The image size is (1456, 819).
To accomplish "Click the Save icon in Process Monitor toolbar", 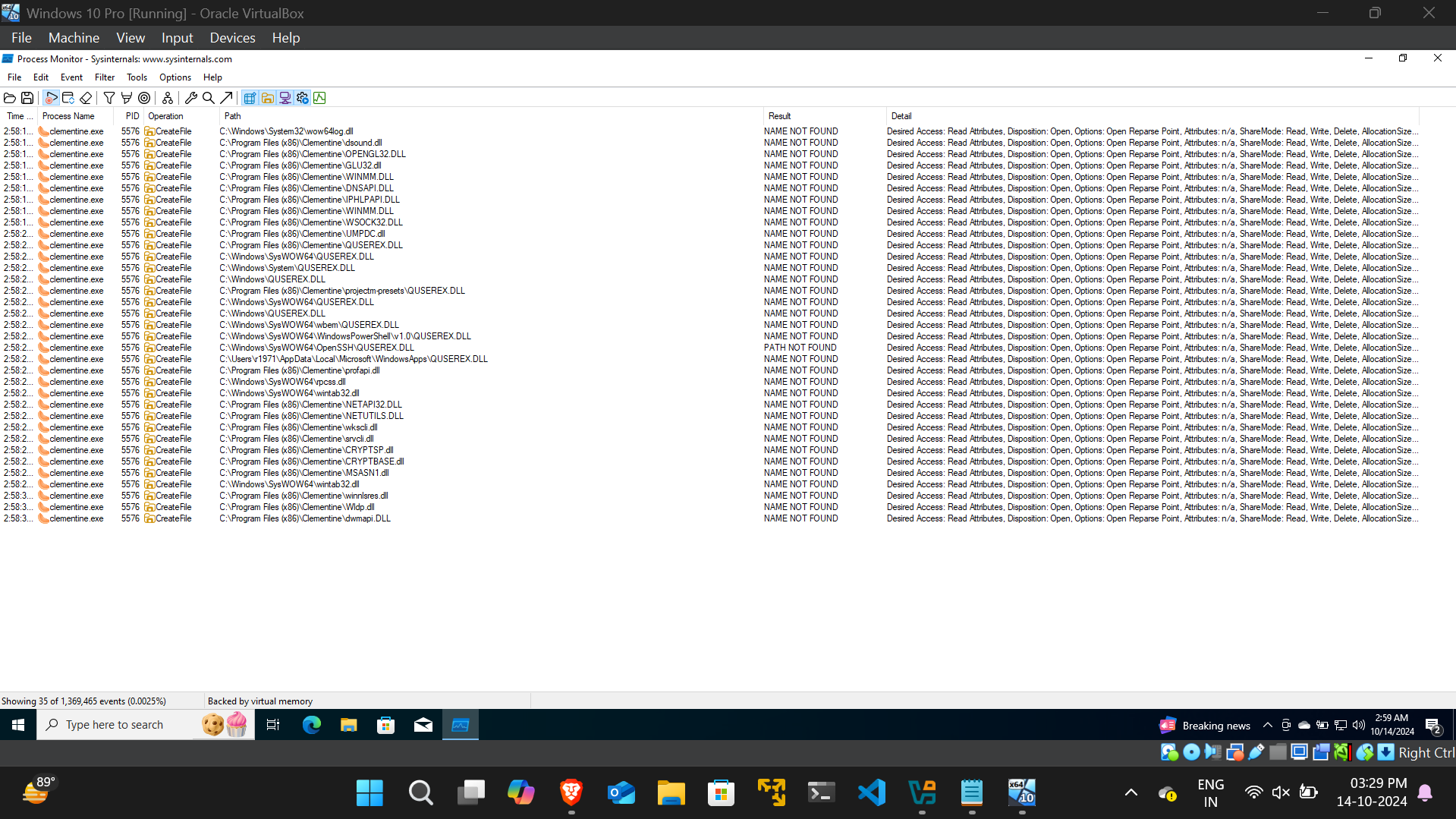I will click(27, 98).
